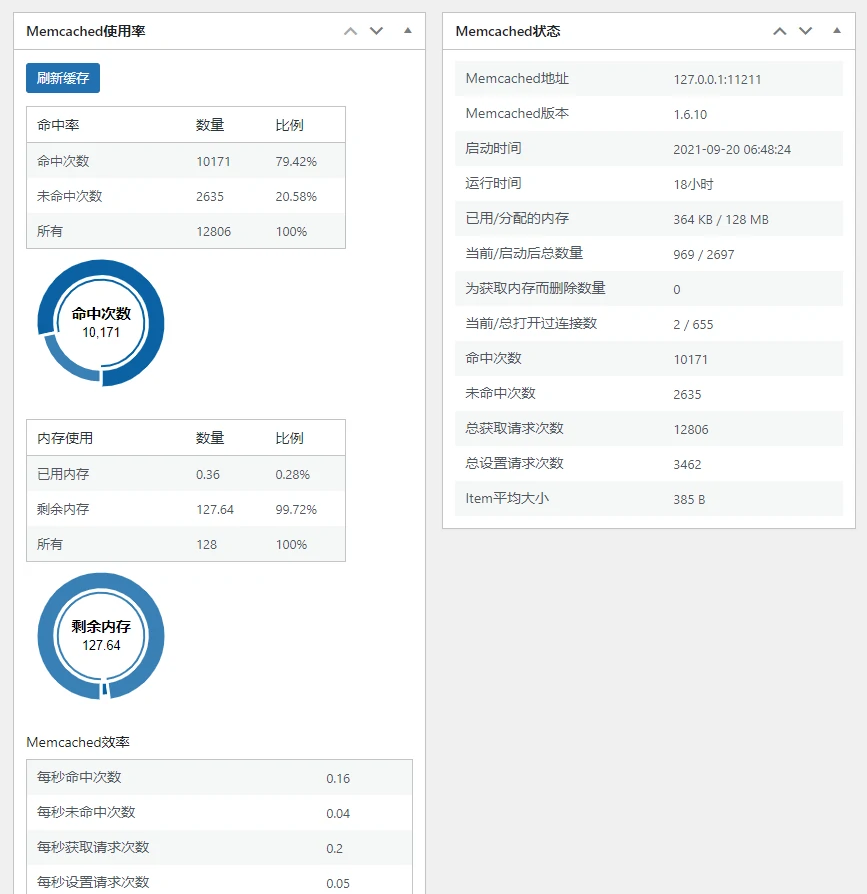Move Memcached状态 panel up
This screenshot has height=894, width=867.
click(780, 31)
